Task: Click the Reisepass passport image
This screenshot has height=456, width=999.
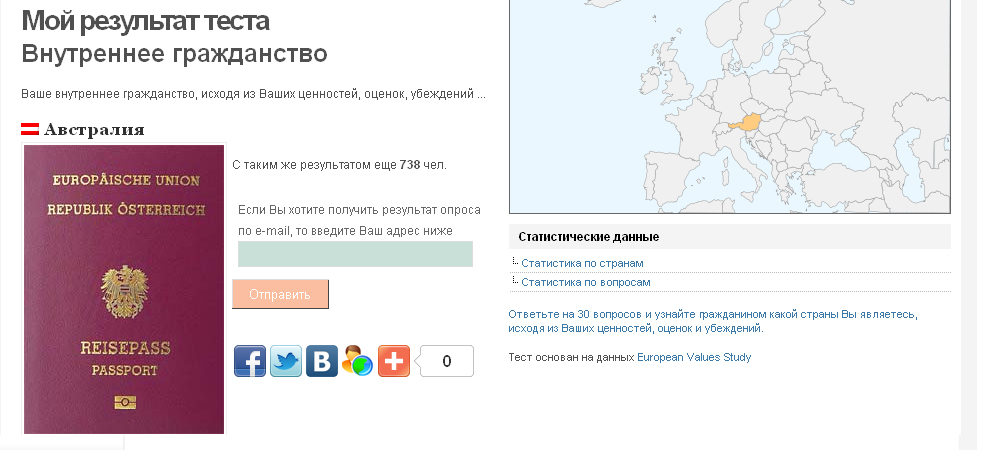Action: point(124,290)
